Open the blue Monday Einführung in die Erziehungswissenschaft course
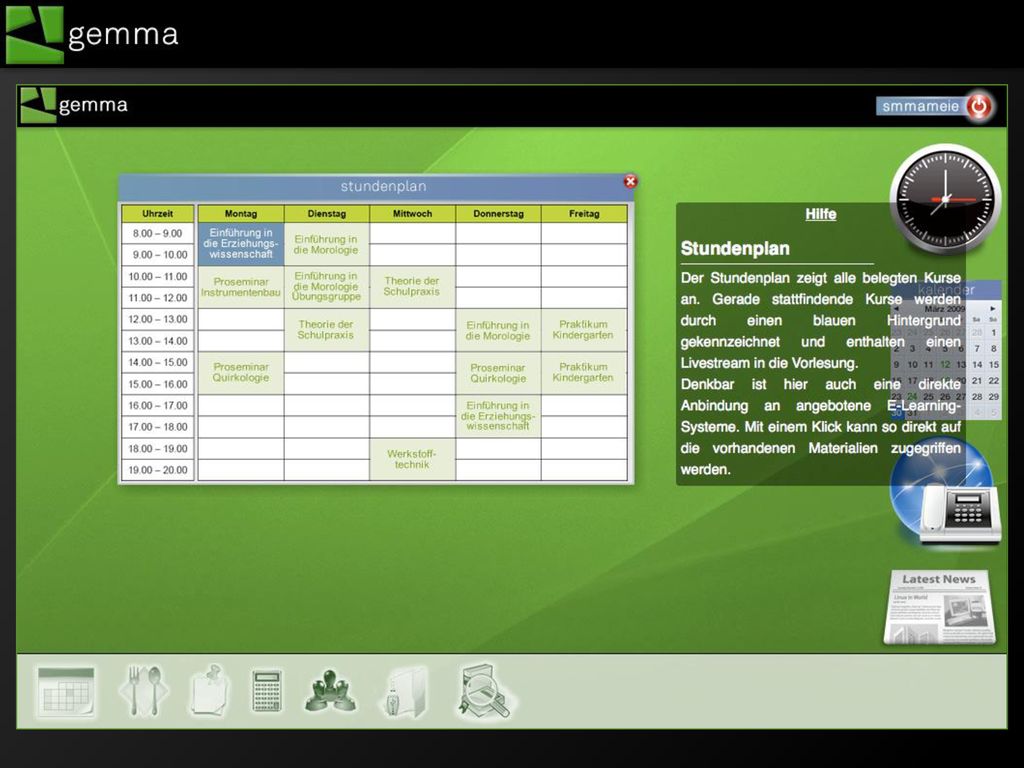Image resolution: width=1024 pixels, height=768 pixels. click(241, 244)
